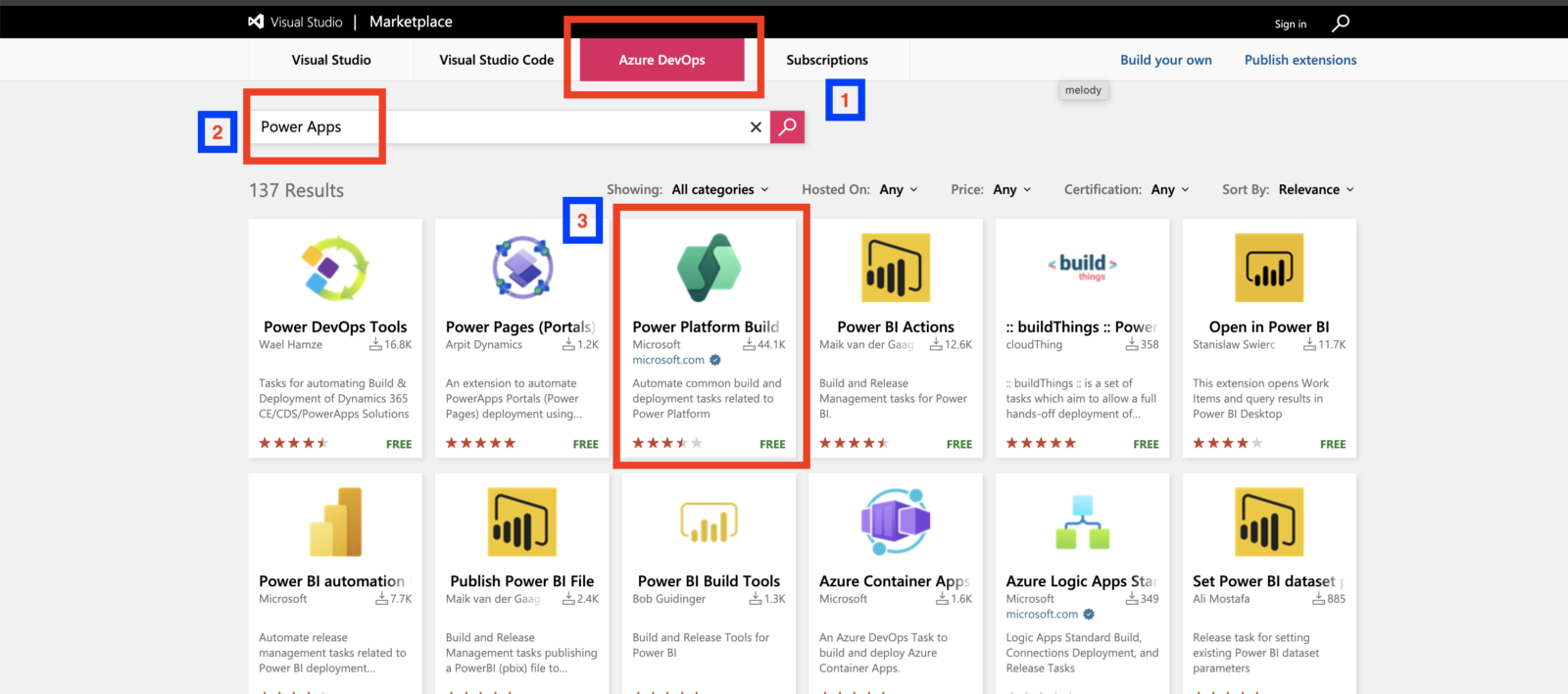This screenshot has width=1568, height=694.
Task: Click the buildThings extension logo
Action: [1083, 267]
